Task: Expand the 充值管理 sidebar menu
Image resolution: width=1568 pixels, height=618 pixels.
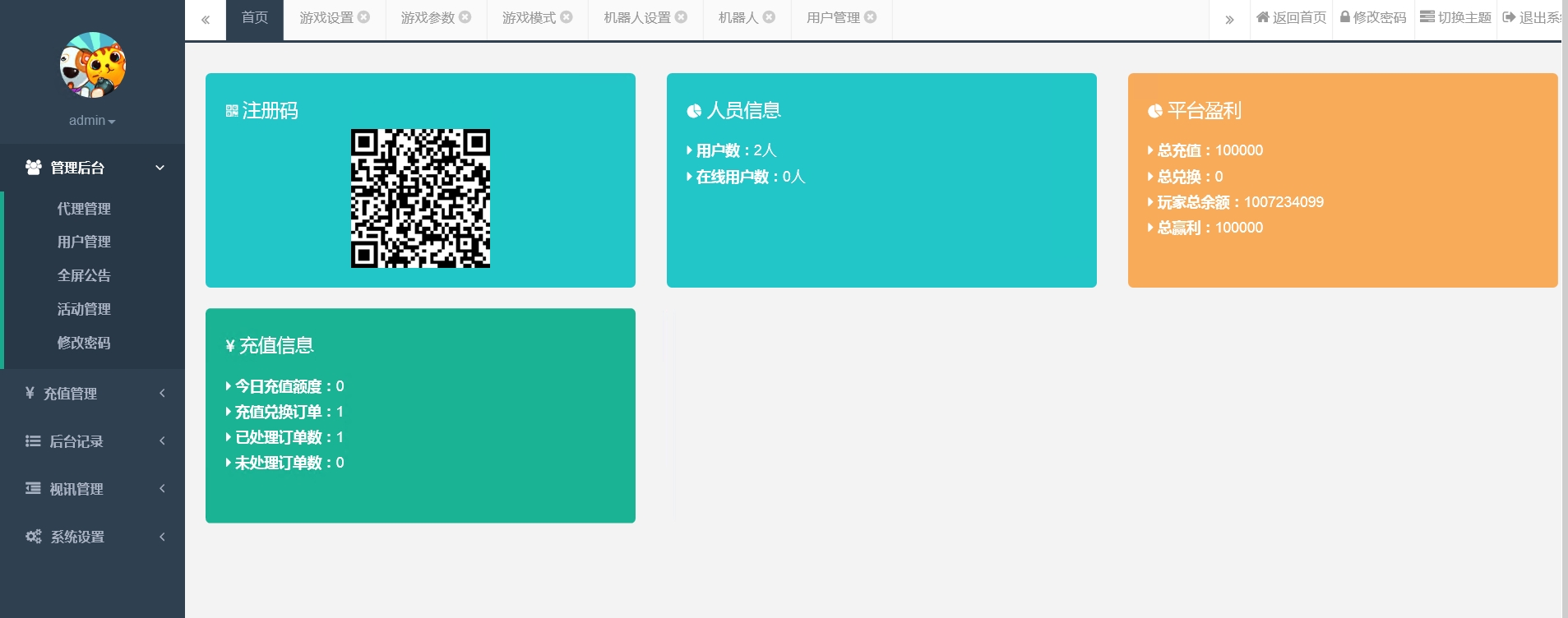Action: pyautogui.click(x=92, y=394)
